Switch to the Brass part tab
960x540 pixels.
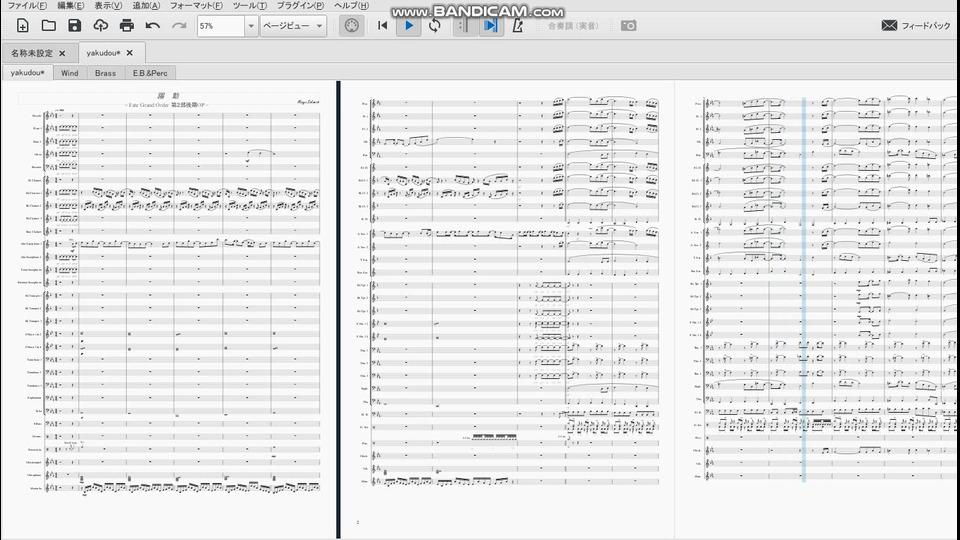click(105, 73)
